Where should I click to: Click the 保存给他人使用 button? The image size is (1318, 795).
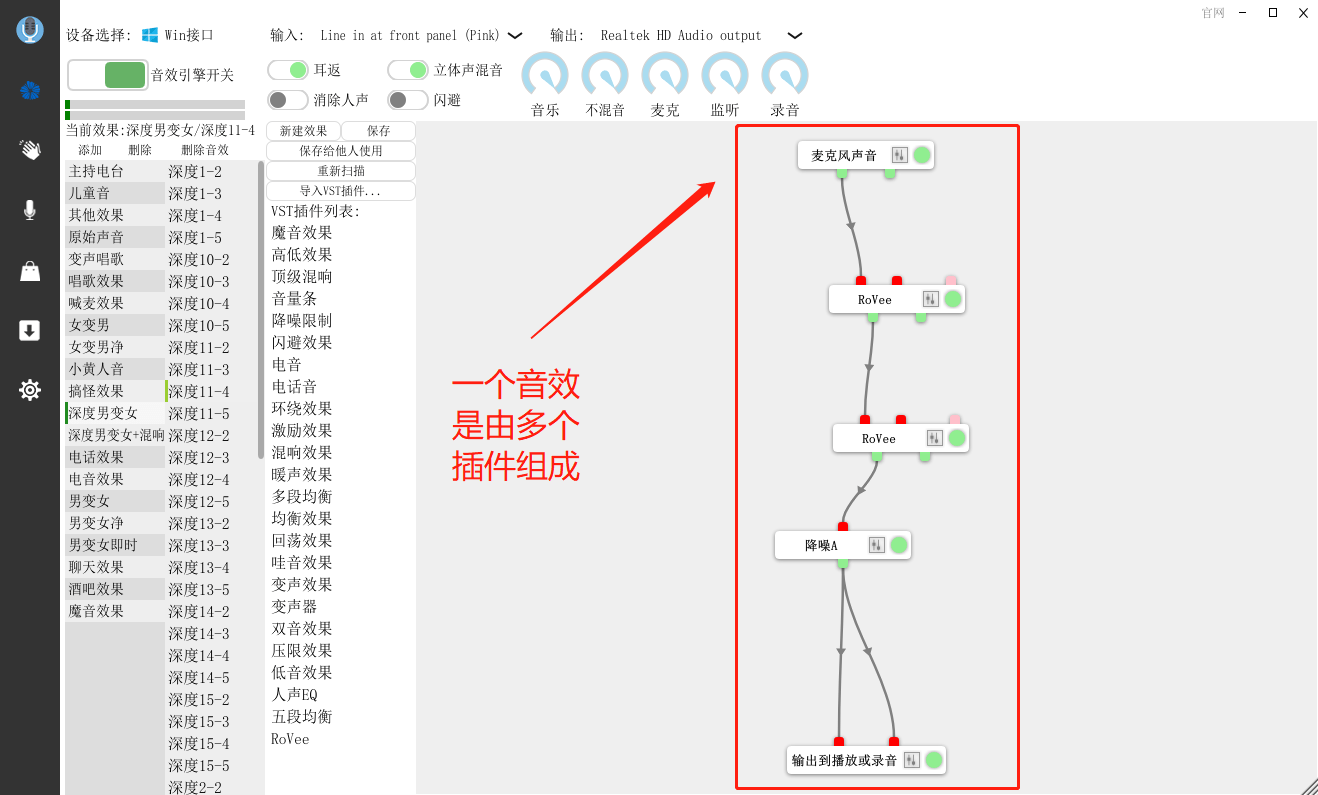(x=341, y=151)
